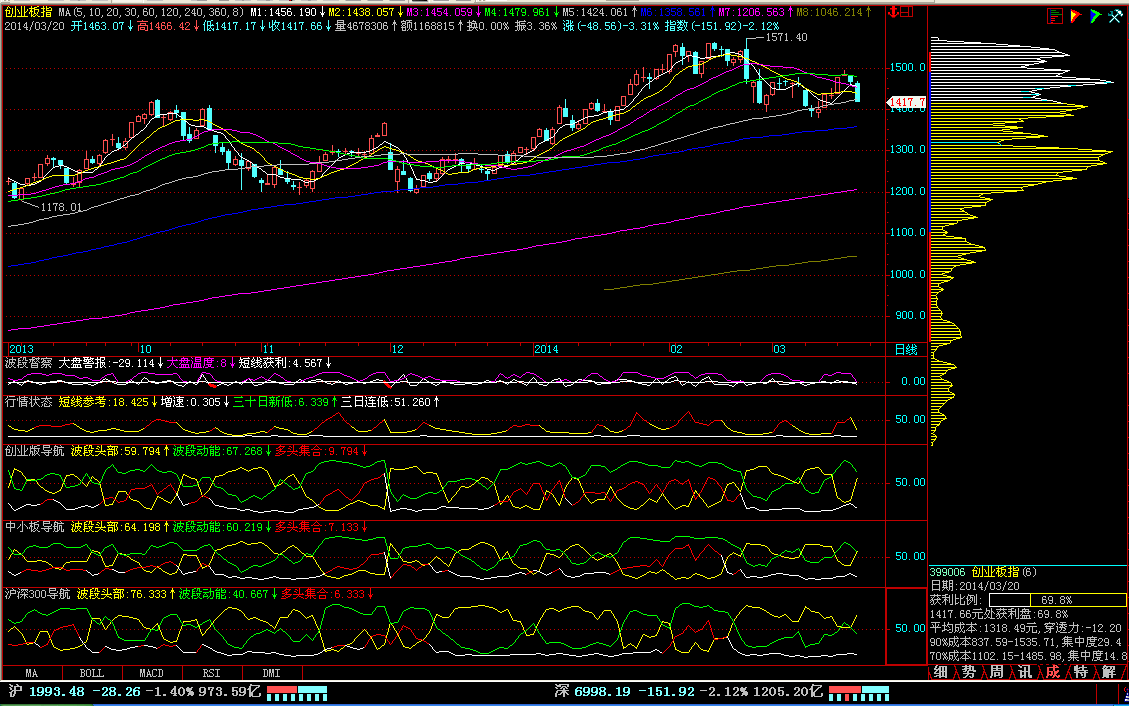
Task: Click the 2014/03/20 date in header line
Action: [x=34, y=26]
